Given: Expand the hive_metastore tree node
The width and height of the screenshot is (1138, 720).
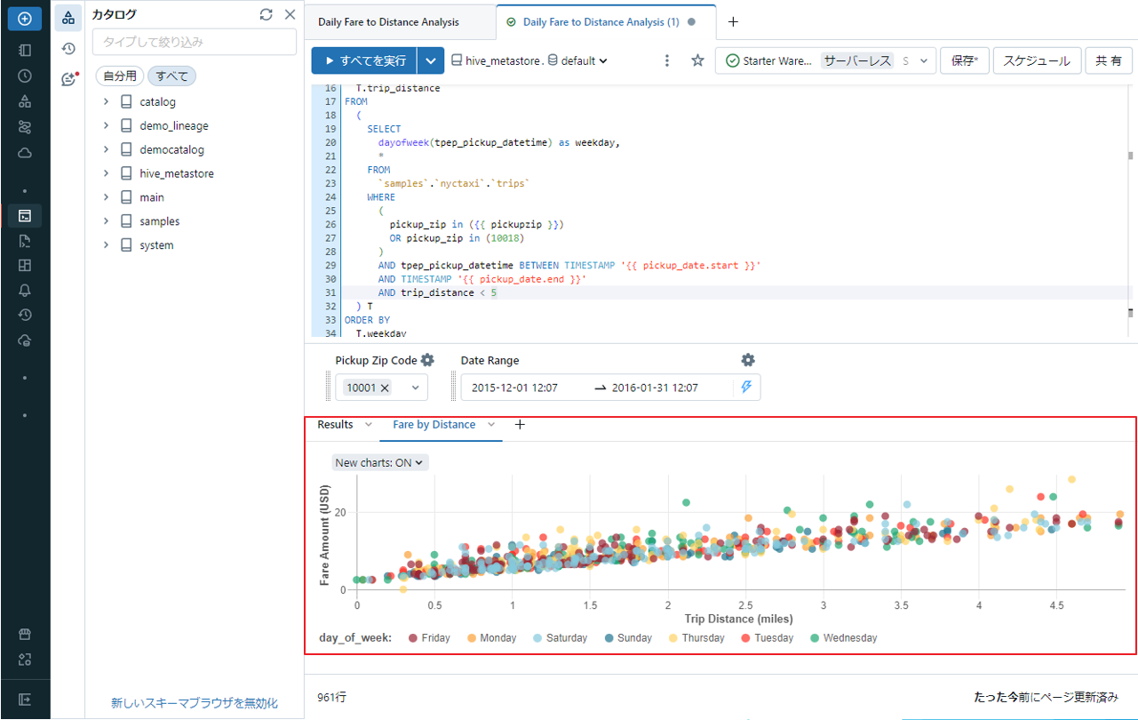Looking at the screenshot, I should click(x=106, y=173).
